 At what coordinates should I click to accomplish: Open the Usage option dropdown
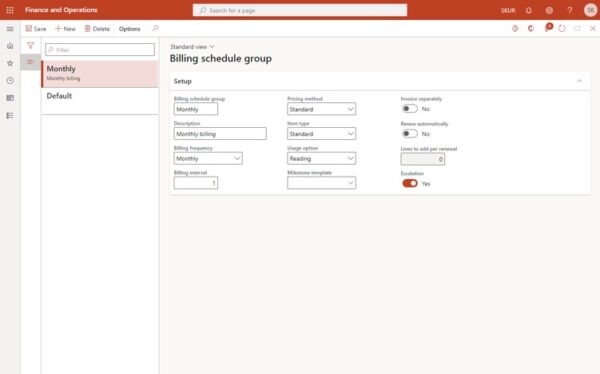tap(321, 158)
